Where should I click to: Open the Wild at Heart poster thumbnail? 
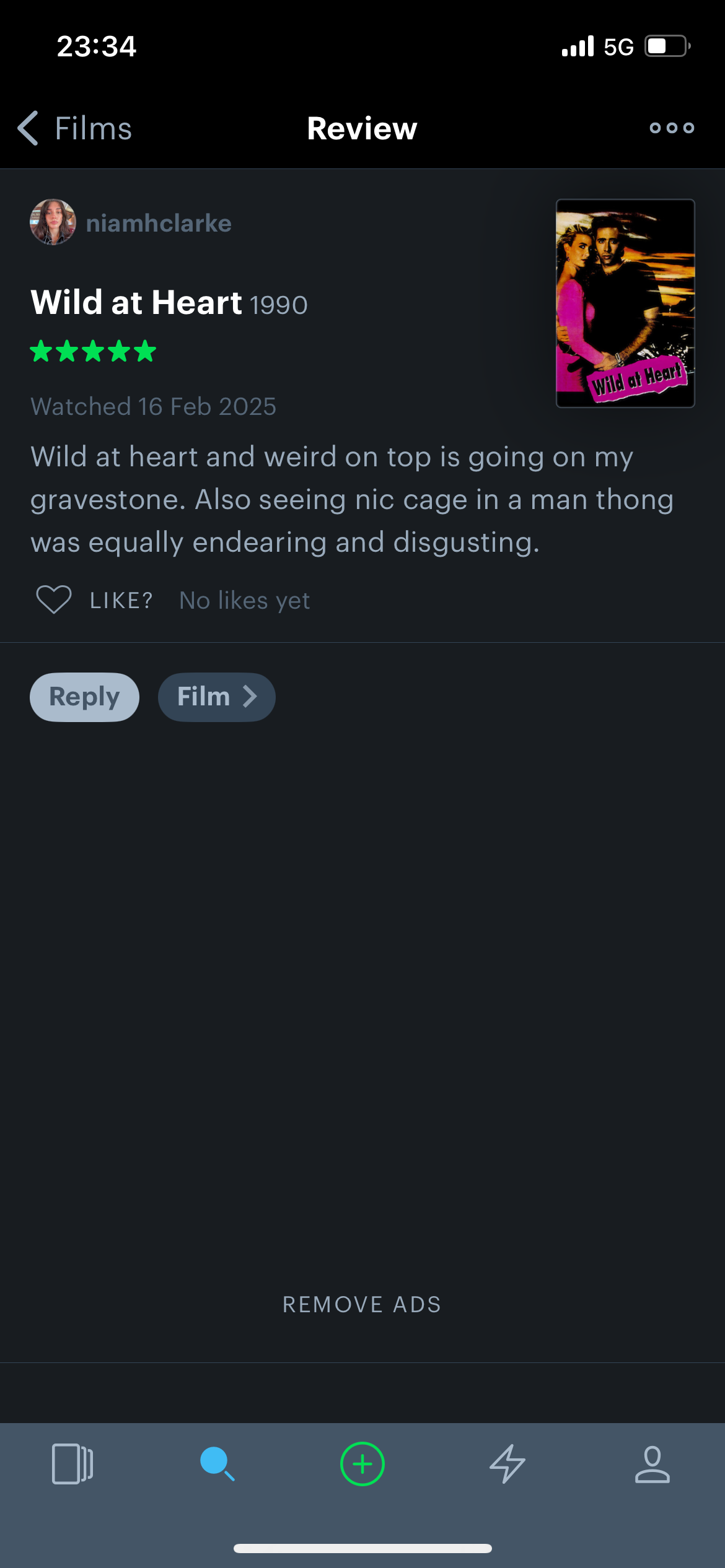coord(625,303)
